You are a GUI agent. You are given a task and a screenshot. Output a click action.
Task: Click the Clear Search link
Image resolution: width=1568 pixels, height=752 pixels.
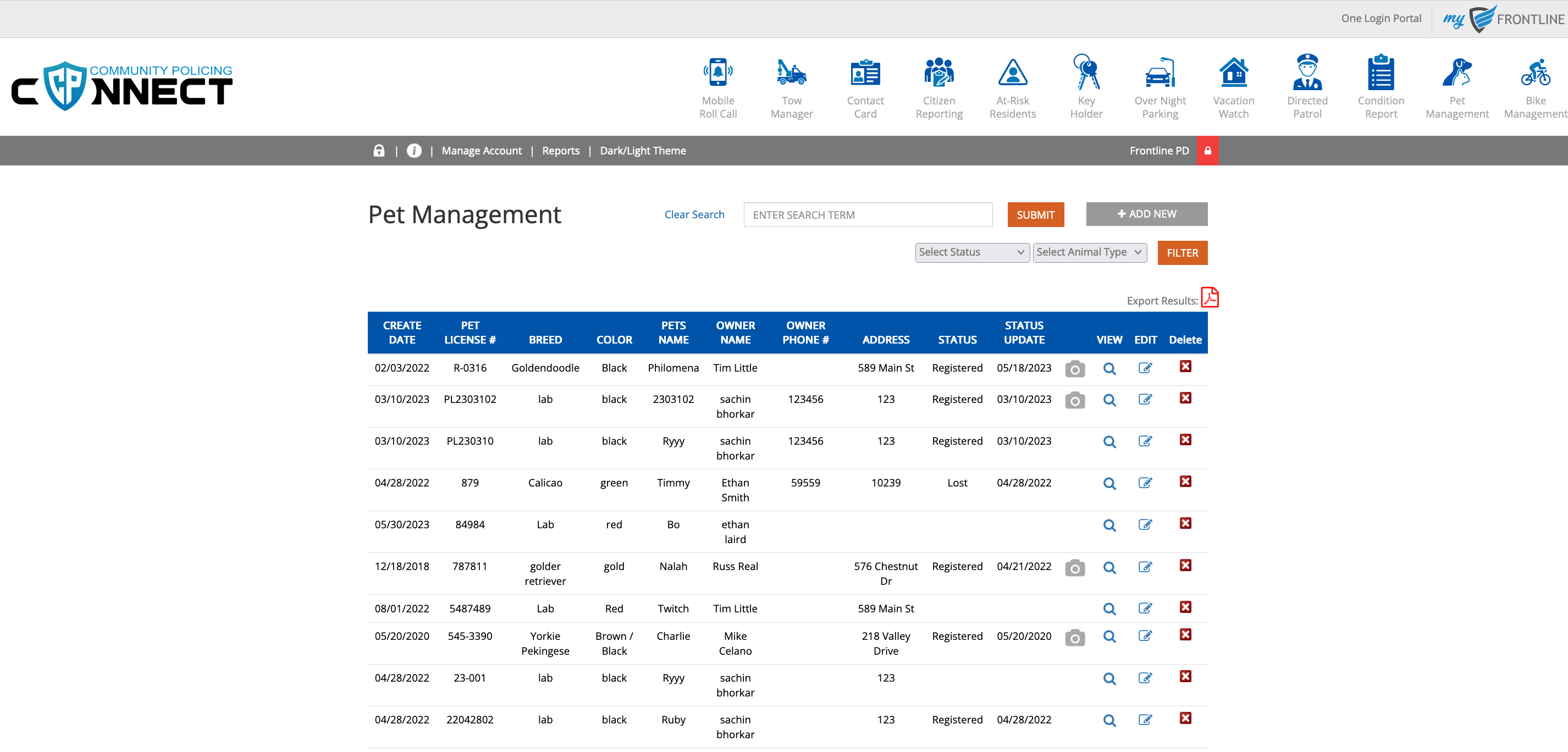click(x=694, y=215)
